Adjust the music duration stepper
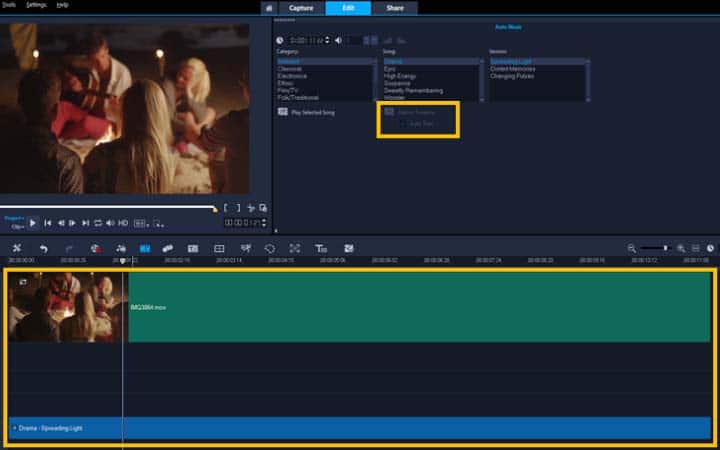 pos(327,40)
